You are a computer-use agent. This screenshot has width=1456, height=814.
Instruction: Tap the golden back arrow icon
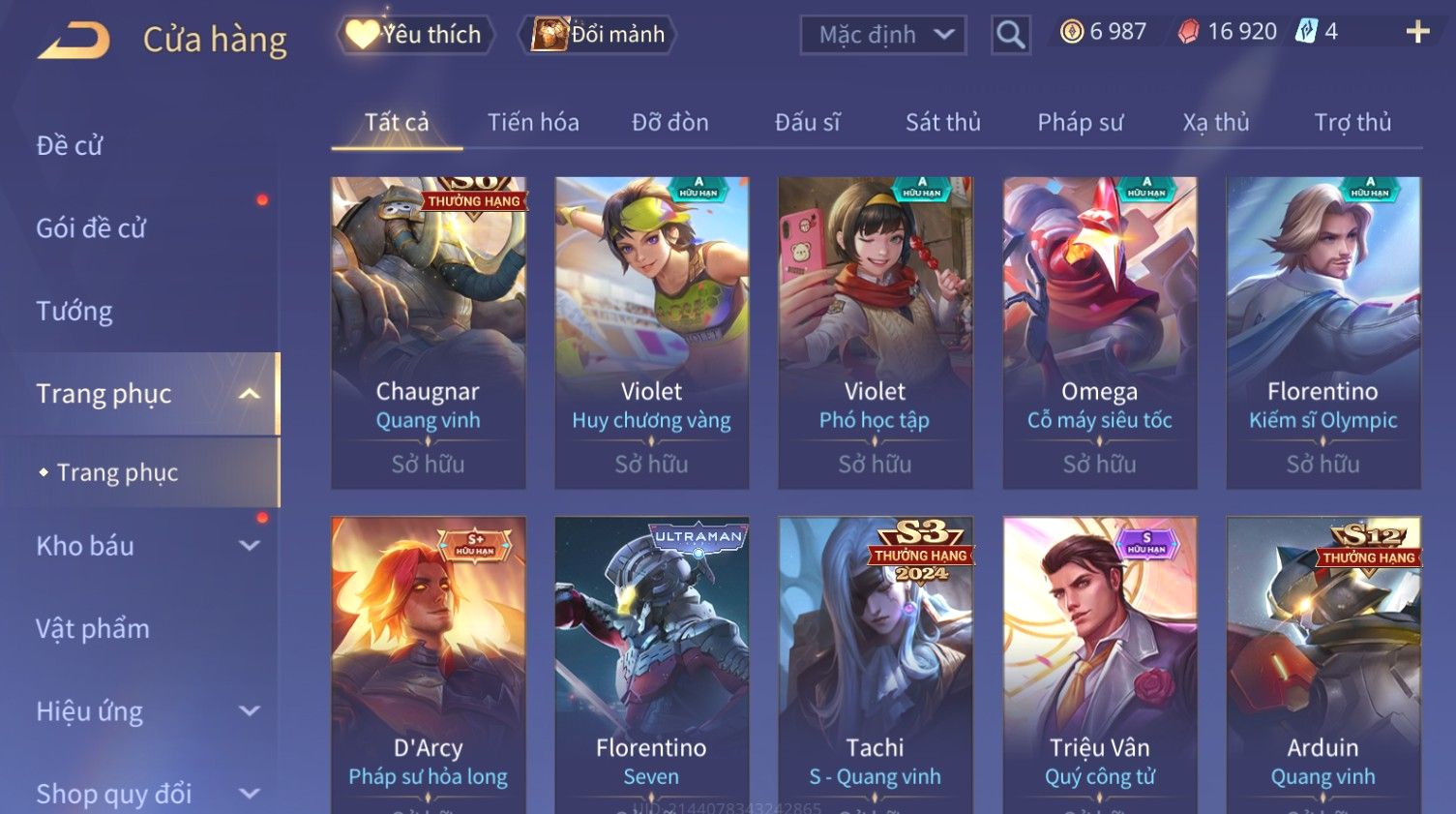click(74, 40)
